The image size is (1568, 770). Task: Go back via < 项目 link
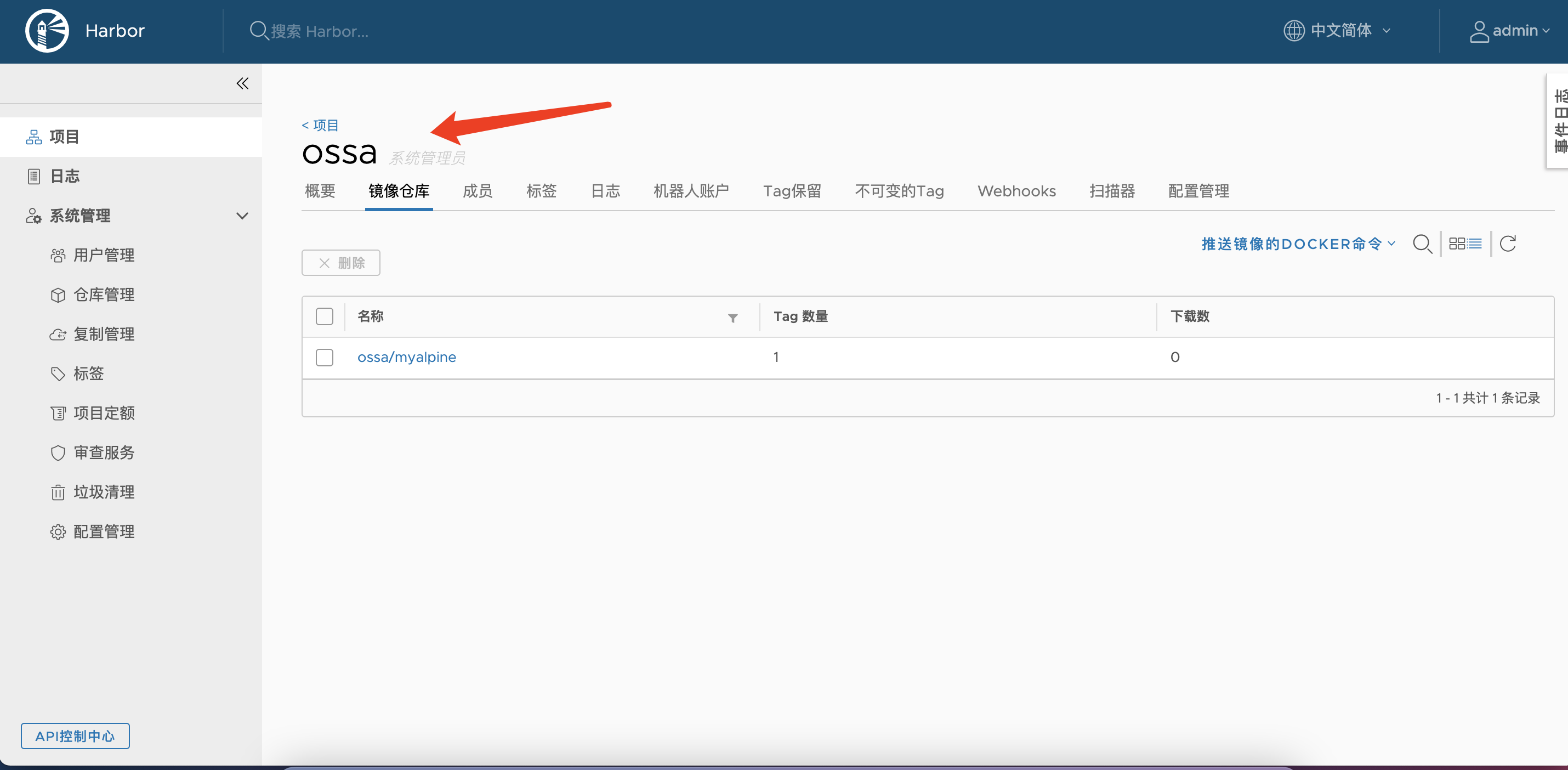[320, 126]
